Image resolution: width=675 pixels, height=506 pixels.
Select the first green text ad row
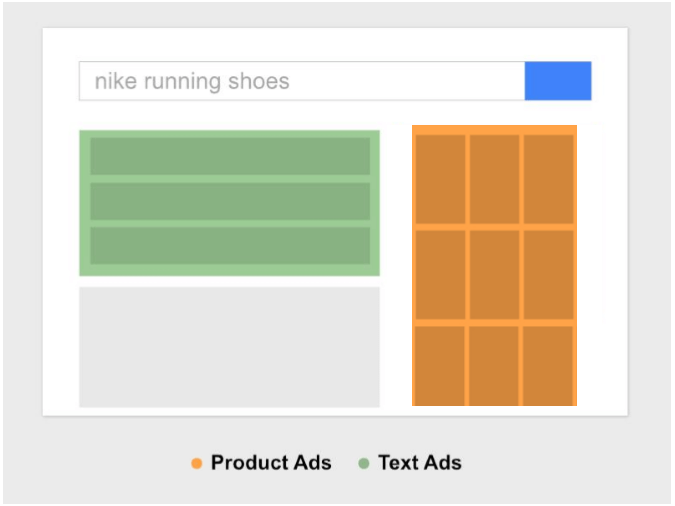tap(230, 156)
